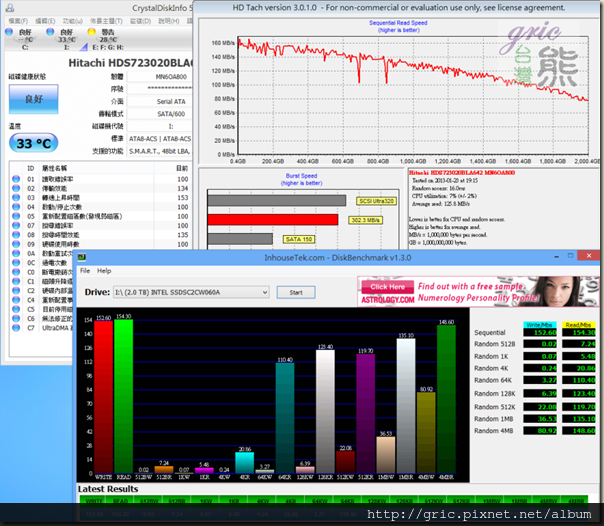Open 佈景主題(T) menu in CrystalDiskInfo
This screenshot has height=526, width=604.
(106, 21)
